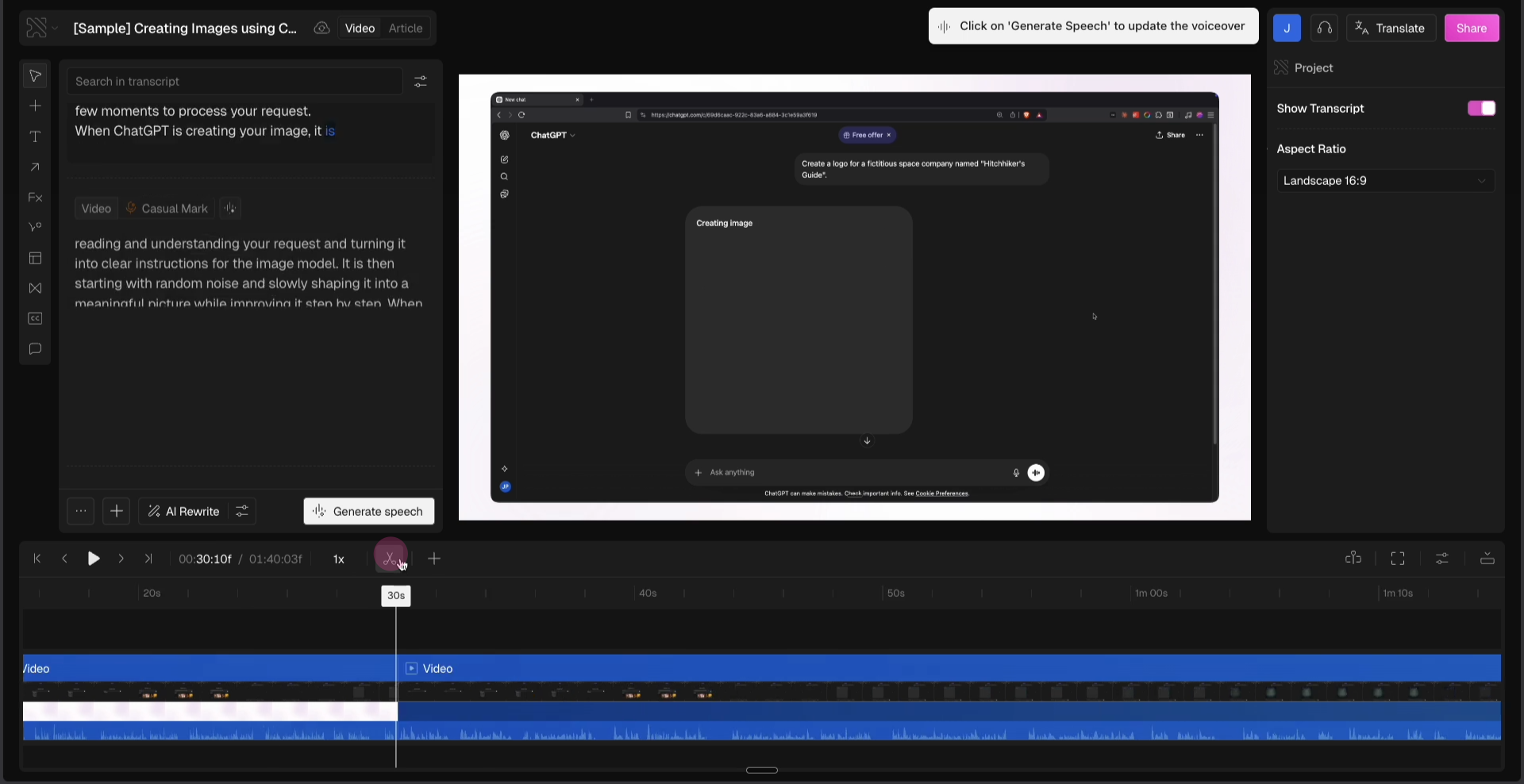Add a new transcript block with plus button

click(x=116, y=512)
